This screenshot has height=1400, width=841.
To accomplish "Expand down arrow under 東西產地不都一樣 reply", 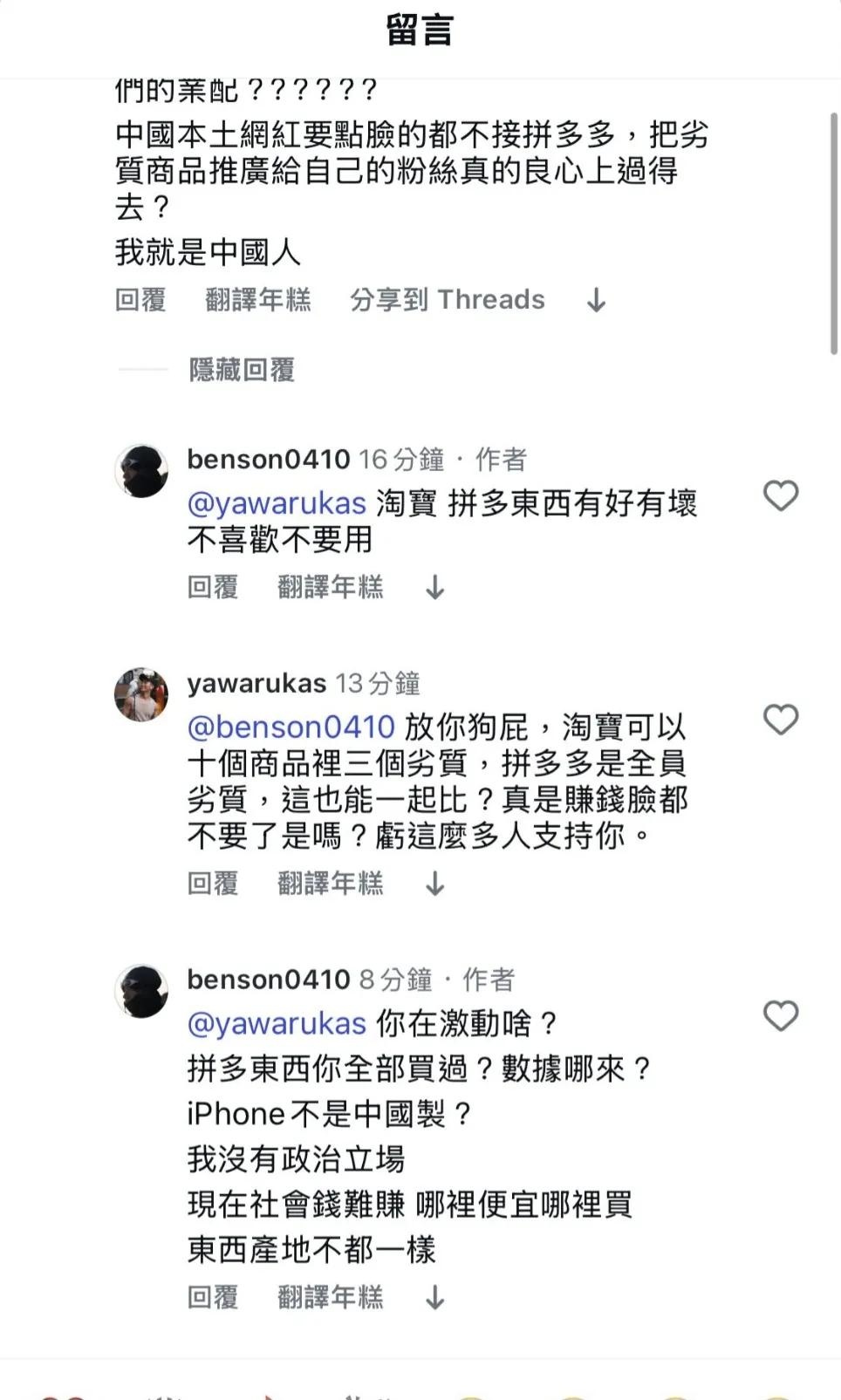I will click(434, 1297).
